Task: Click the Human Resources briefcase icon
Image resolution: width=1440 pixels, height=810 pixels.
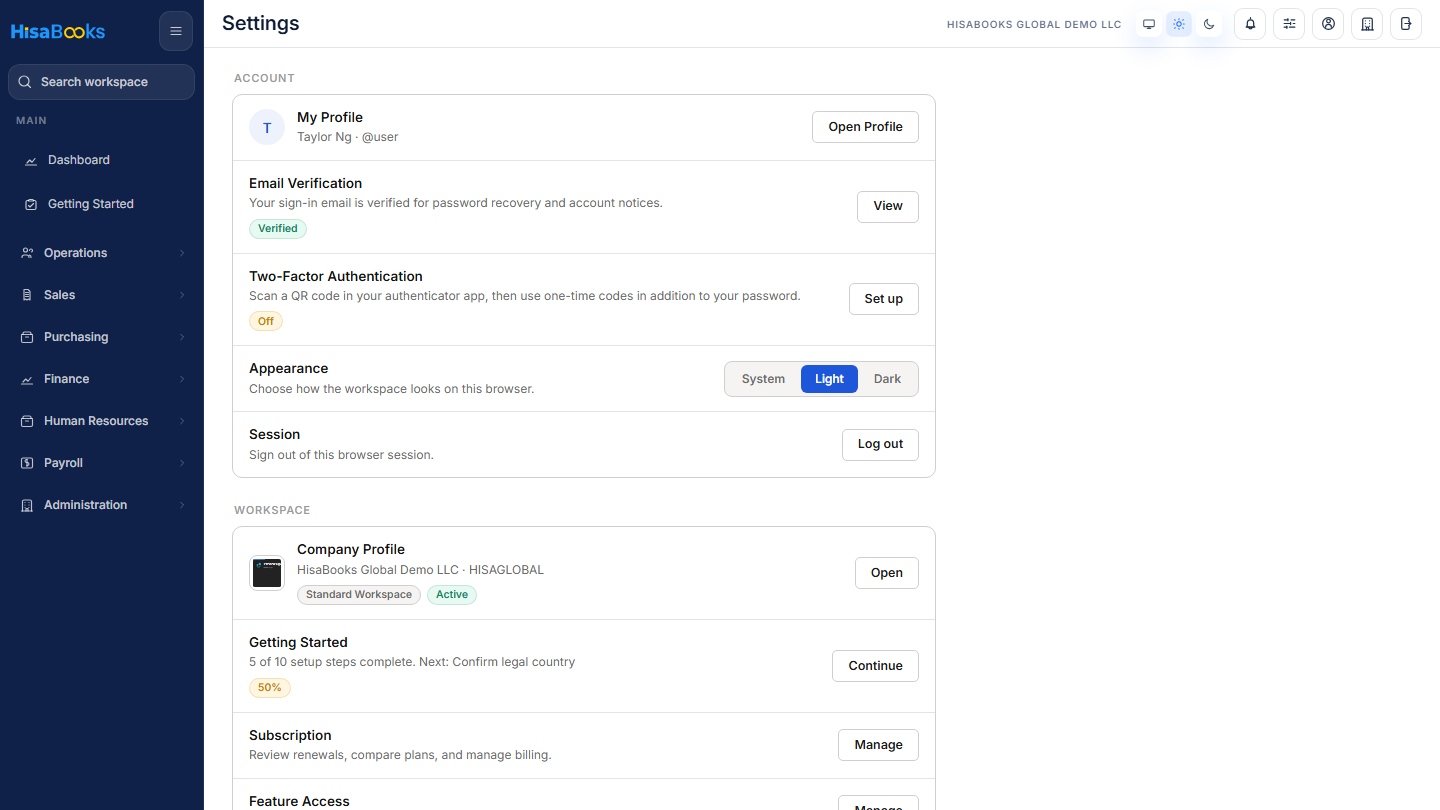Action: (27, 421)
